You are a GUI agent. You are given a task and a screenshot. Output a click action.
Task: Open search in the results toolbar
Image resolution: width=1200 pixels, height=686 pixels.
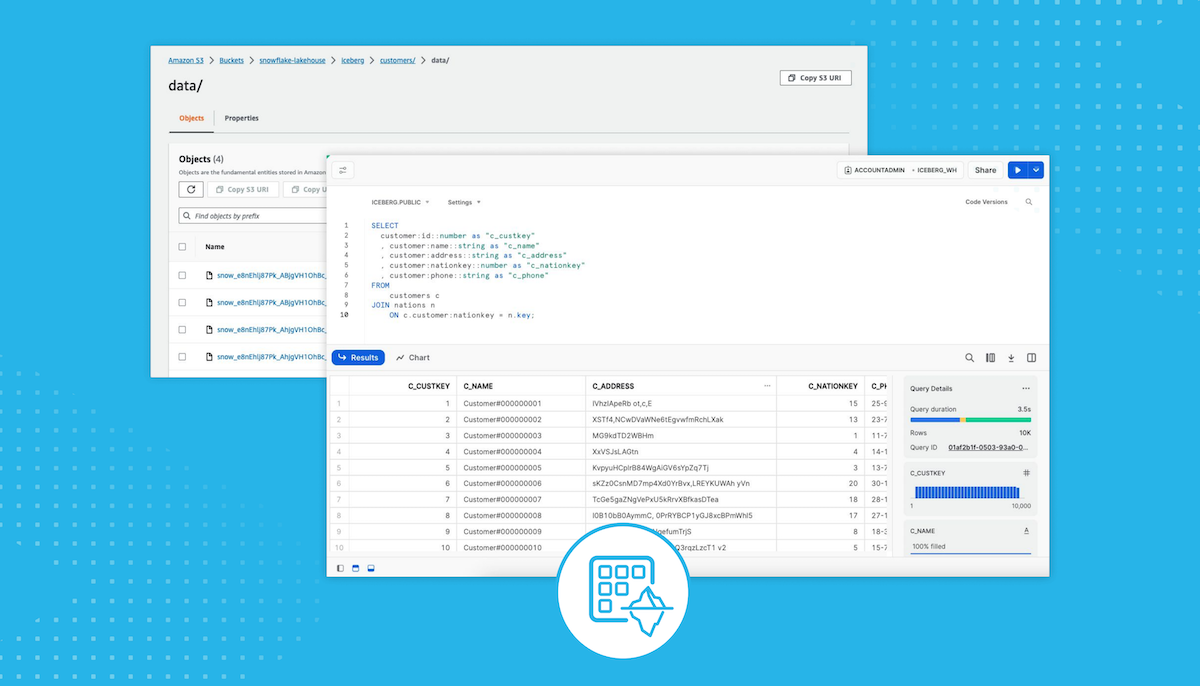(969, 357)
